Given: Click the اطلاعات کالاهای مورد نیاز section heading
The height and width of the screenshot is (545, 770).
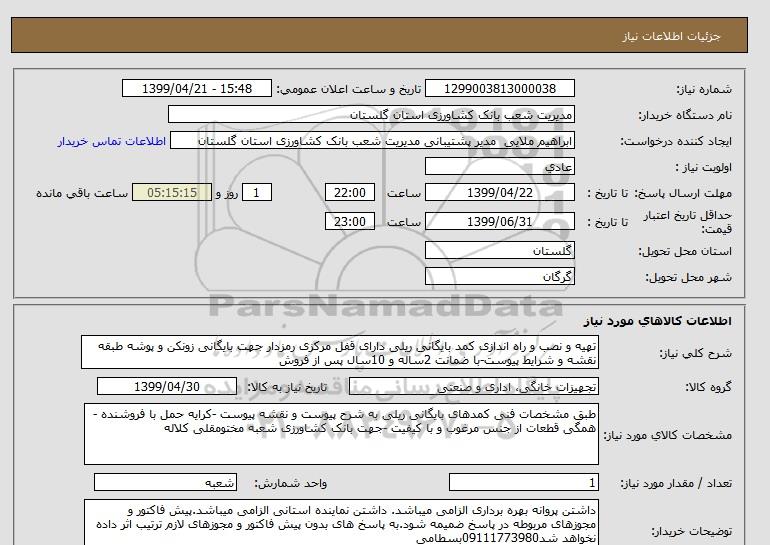Looking at the screenshot, I should (x=658, y=321).
